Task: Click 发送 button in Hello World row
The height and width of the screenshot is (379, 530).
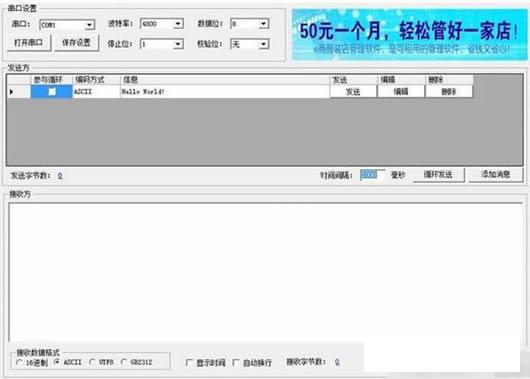Action: pos(353,92)
